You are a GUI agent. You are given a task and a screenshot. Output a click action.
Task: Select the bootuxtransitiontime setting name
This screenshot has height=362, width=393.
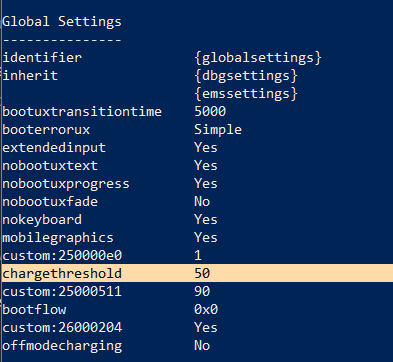[82, 111]
